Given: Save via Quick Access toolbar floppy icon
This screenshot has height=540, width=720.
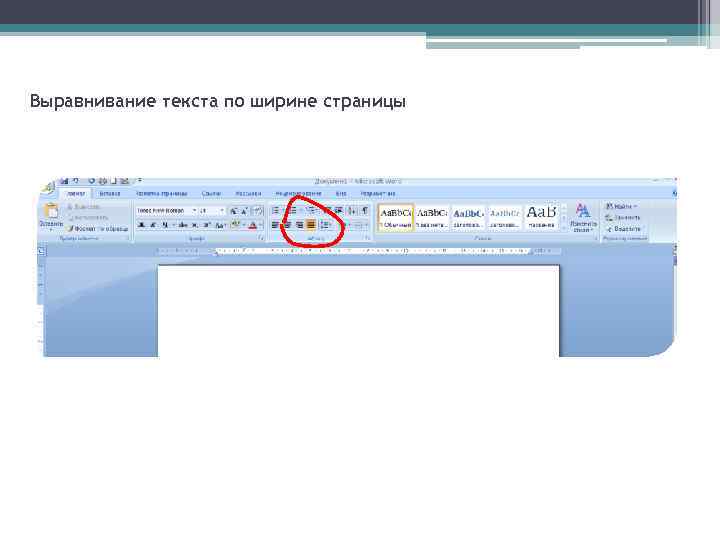Looking at the screenshot, I should click(x=64, y=181).
